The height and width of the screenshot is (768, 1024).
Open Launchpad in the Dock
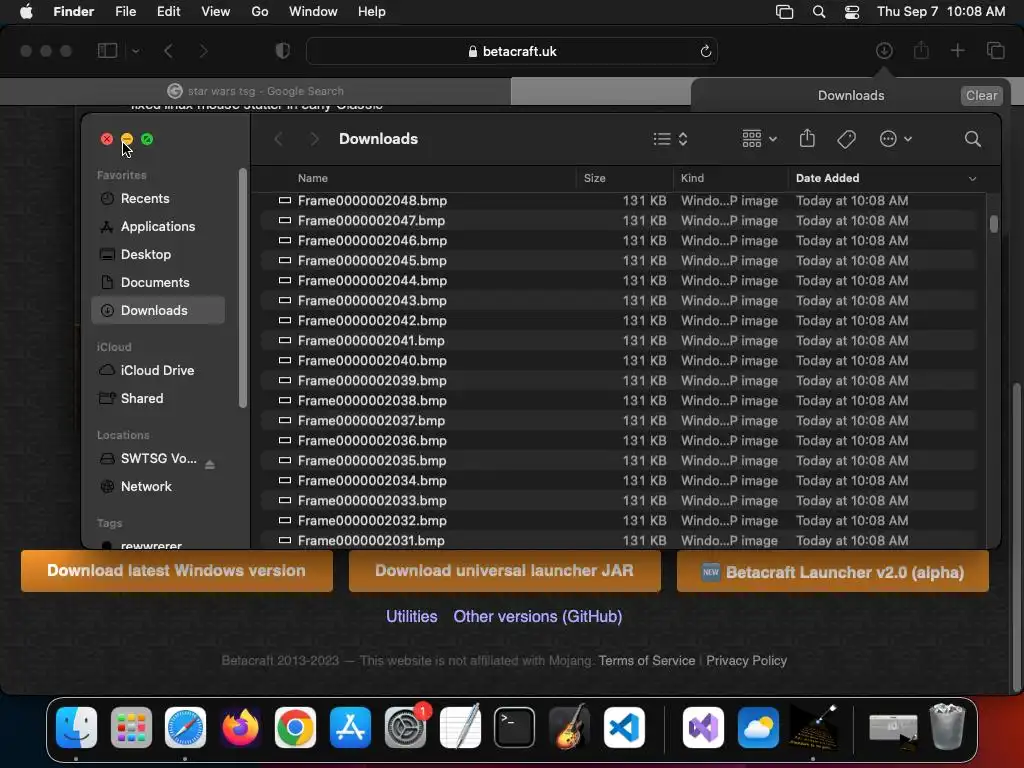131,727
